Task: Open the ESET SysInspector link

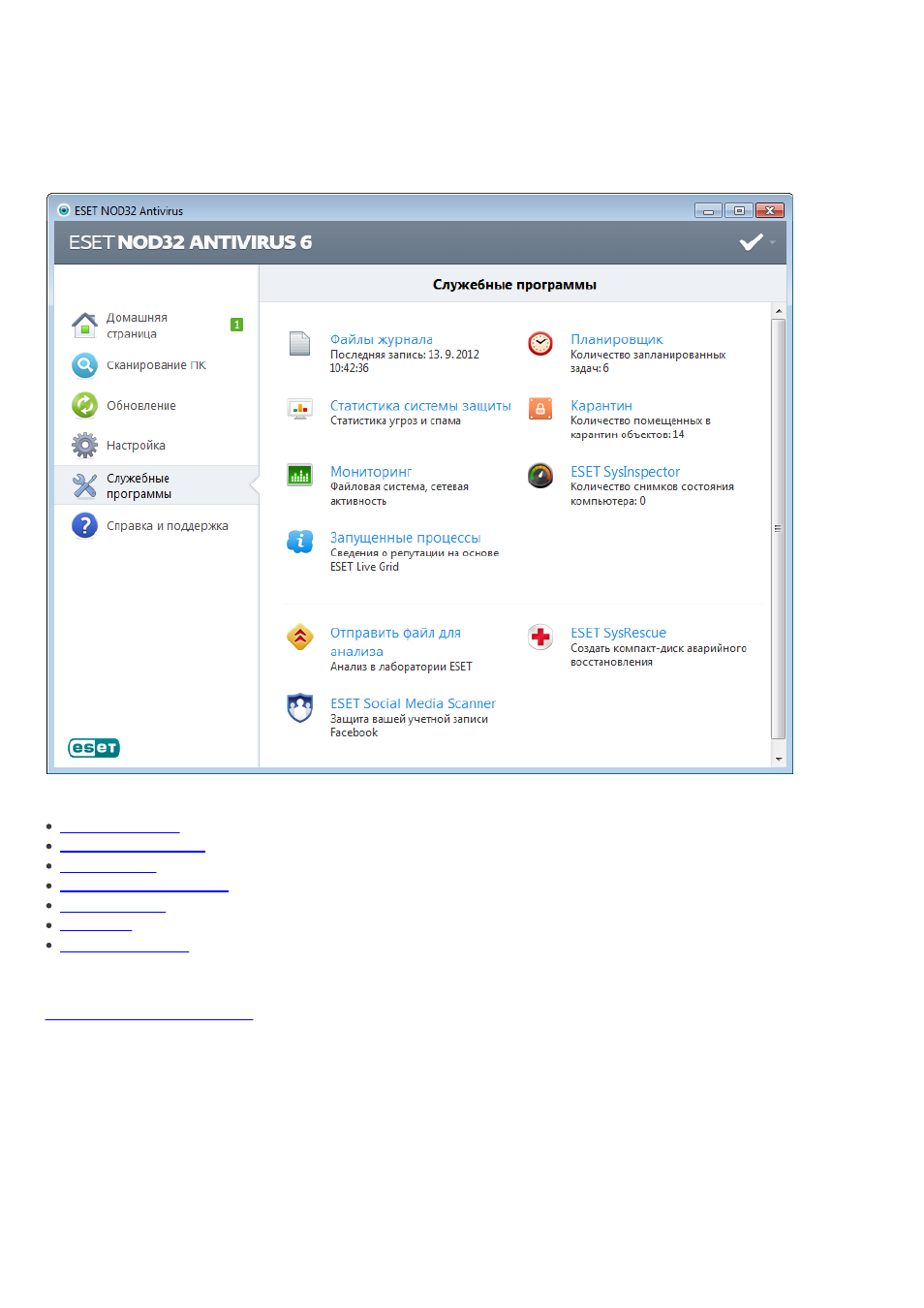Action: tap(625, 472)
